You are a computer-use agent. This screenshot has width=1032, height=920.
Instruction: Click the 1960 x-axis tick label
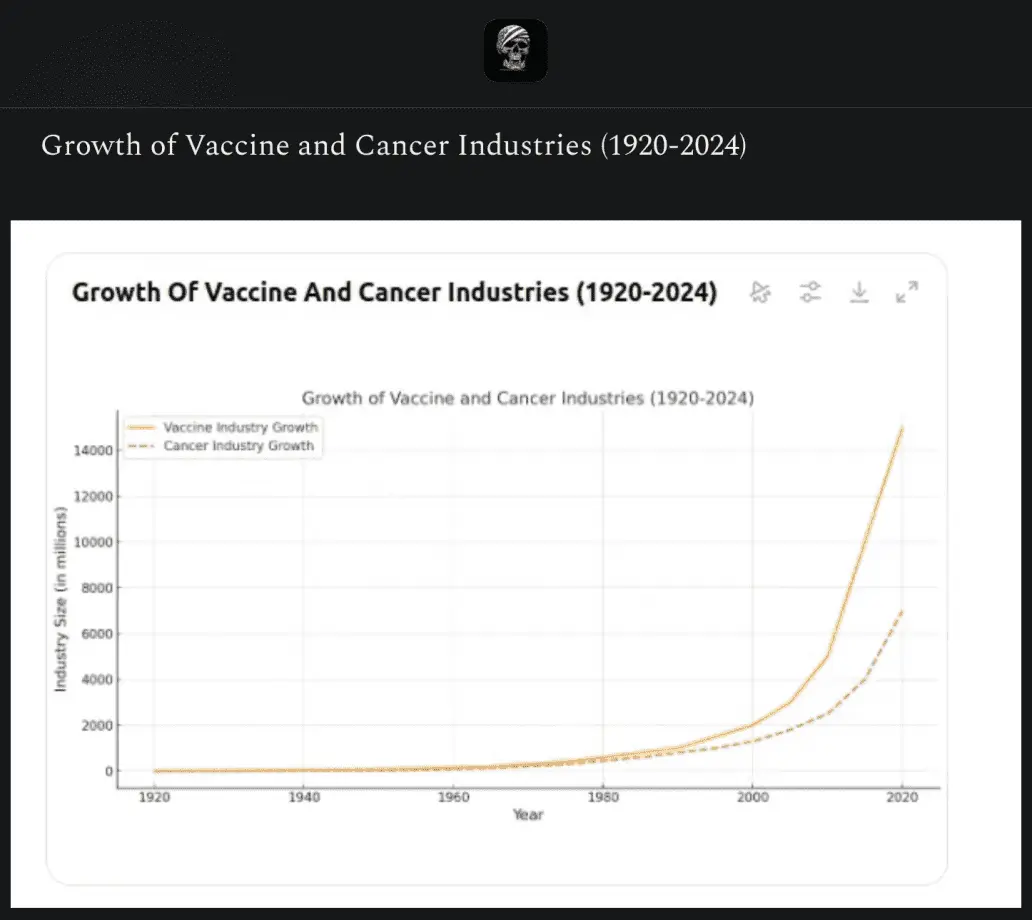453,797
